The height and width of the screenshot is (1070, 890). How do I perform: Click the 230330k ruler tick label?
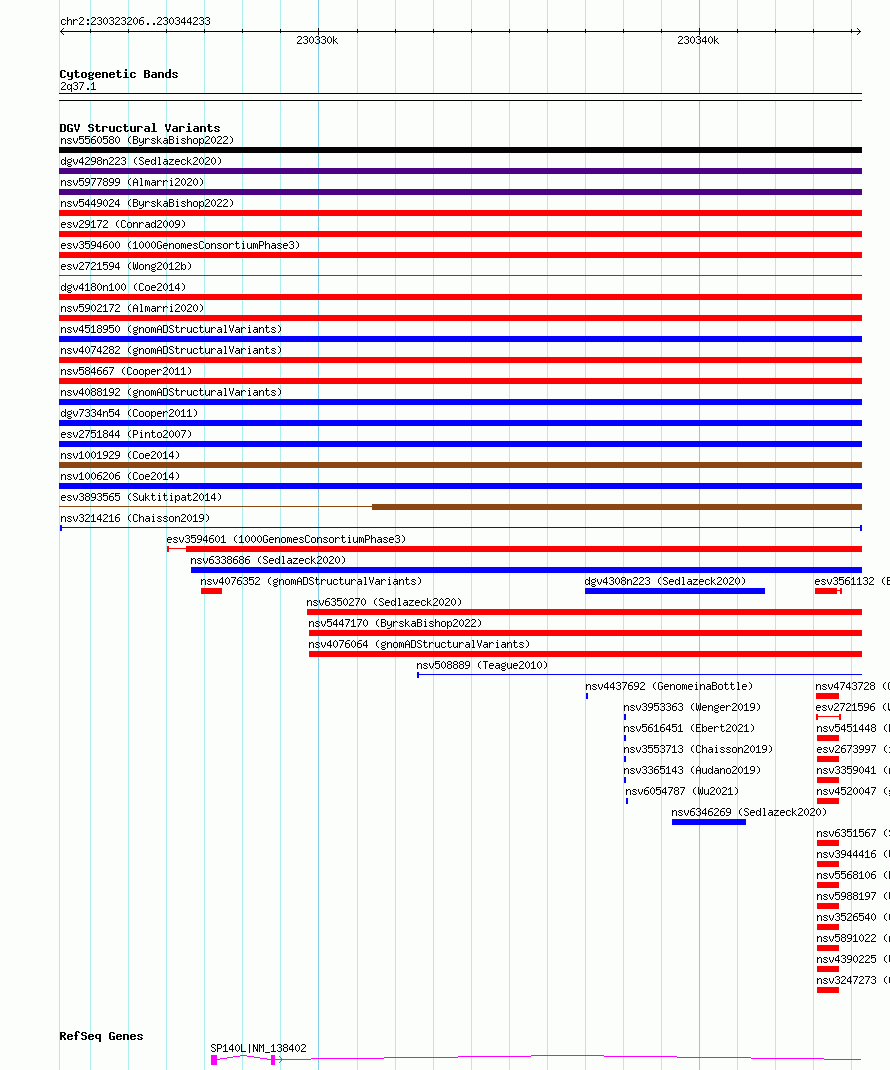point(317,40)
